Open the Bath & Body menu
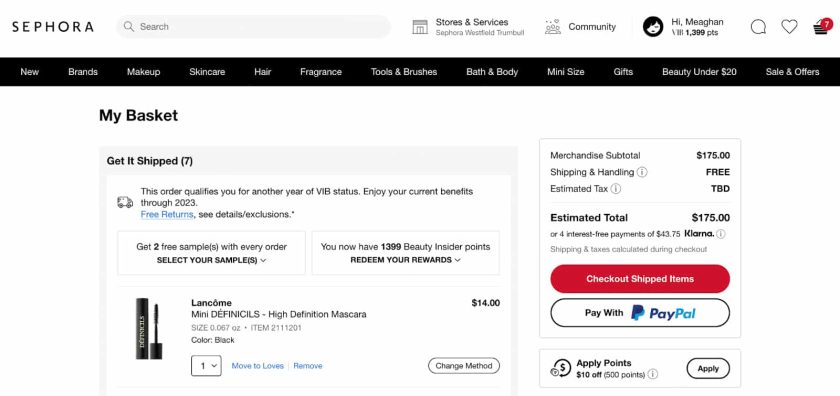840x396 pixels. pos(492,72)
